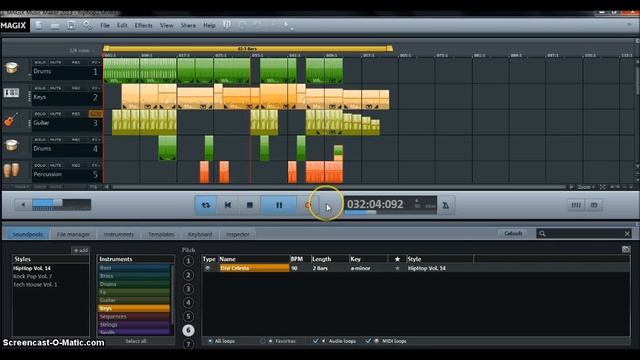Click the add button above Styles
This screenshot has width=640, height=360.
(x=80, y=250)
